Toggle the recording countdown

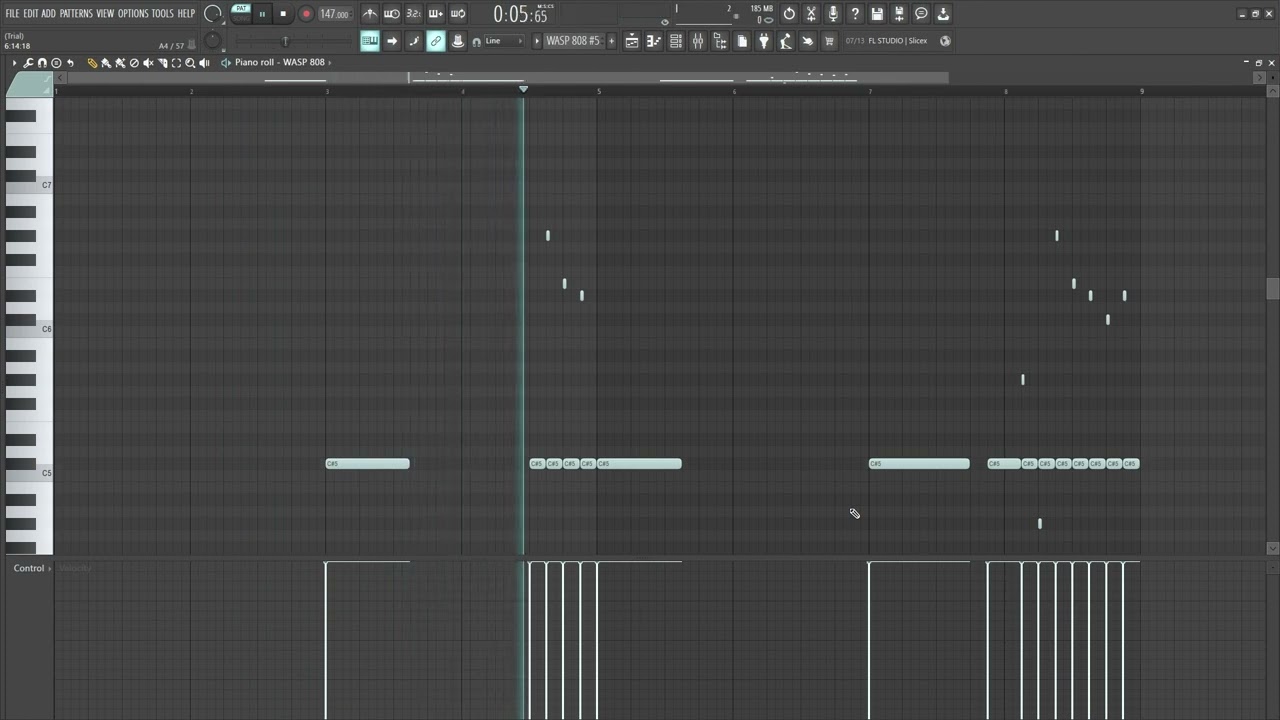coord(413,14)
